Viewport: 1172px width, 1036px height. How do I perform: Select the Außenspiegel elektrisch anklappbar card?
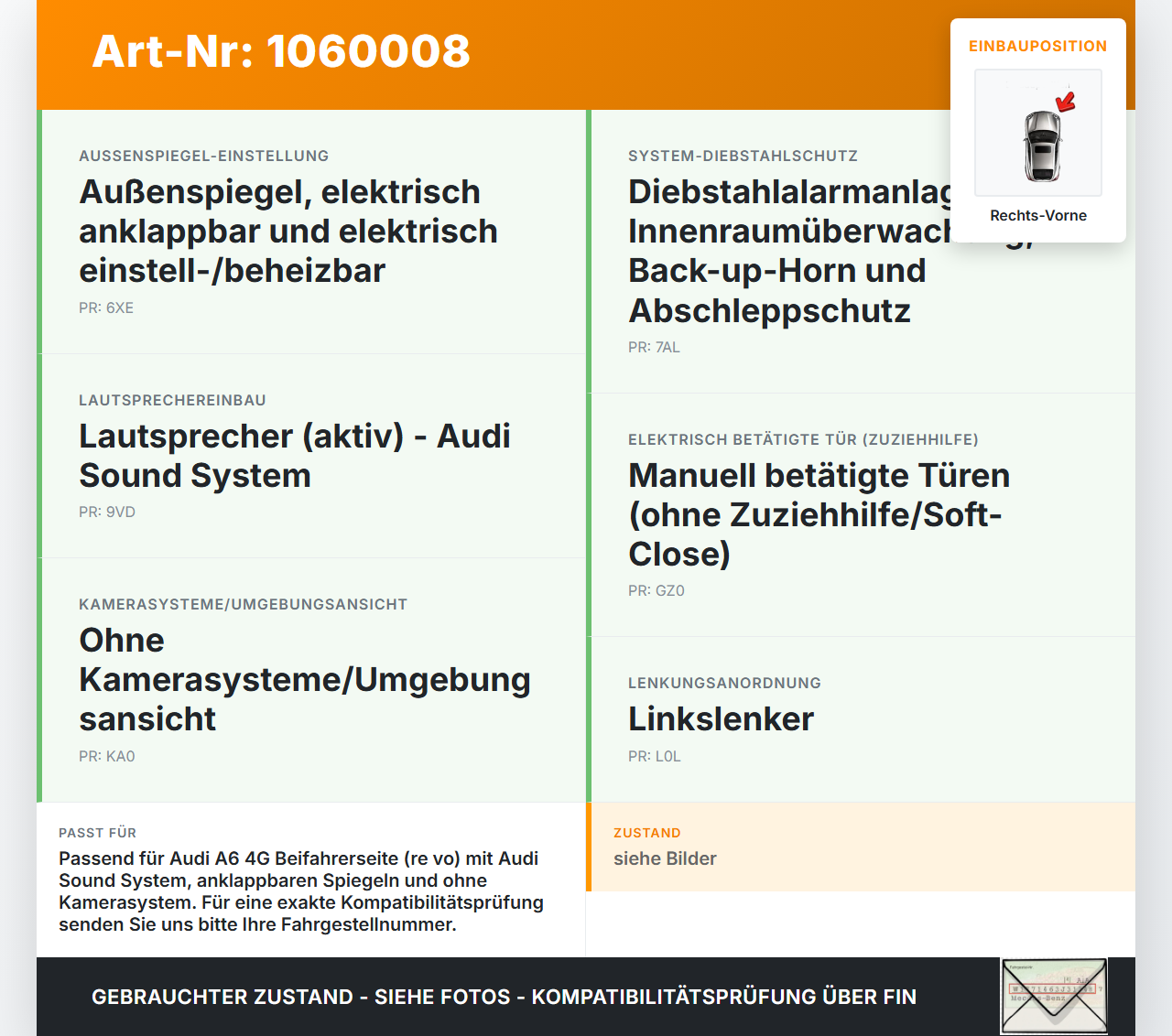click(x=311, y=232)
